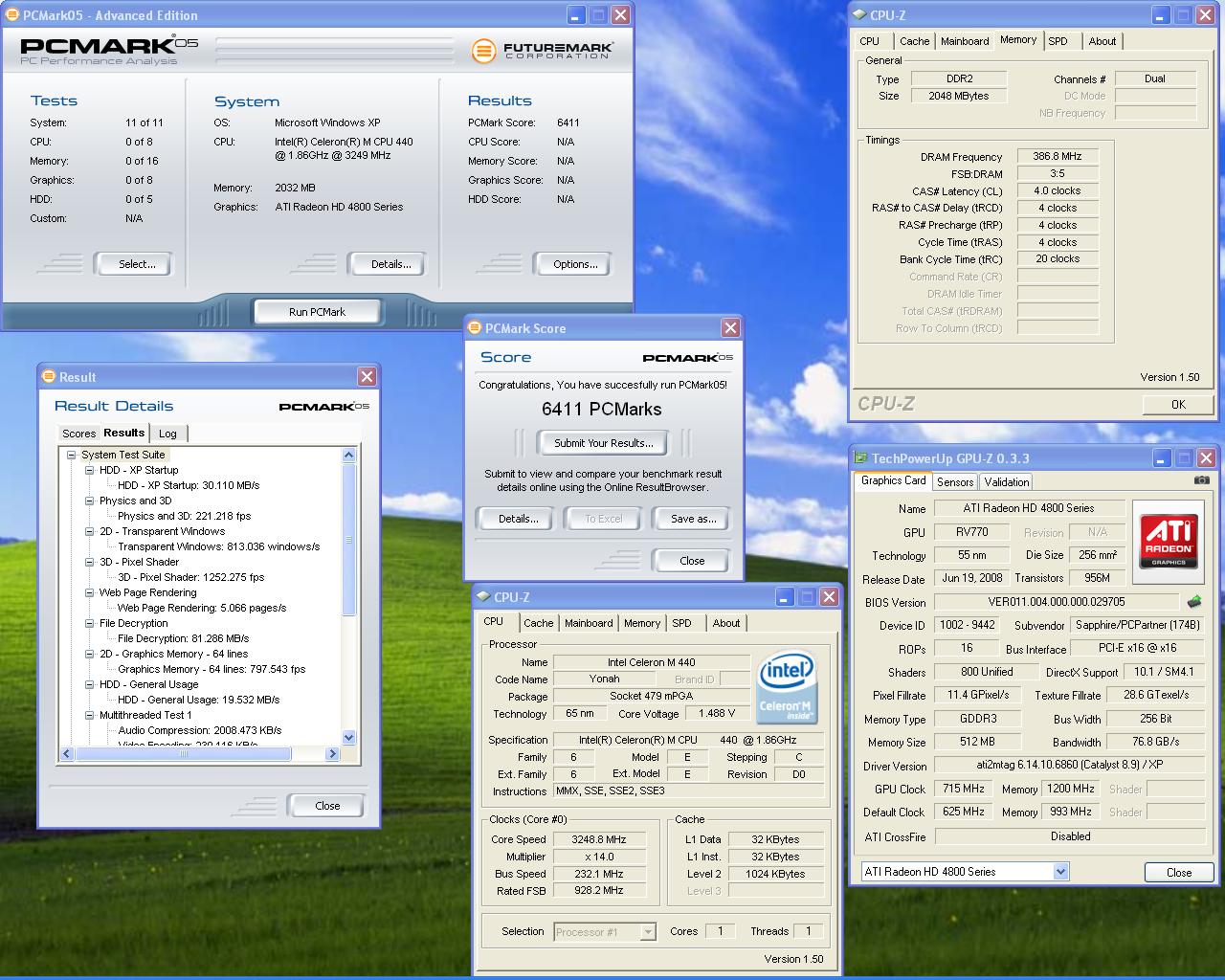1225x980 pixels.
Task: Click the Core Speed field 3248.8 MHz
Action: pyautogui.click(x=598, y=839)
